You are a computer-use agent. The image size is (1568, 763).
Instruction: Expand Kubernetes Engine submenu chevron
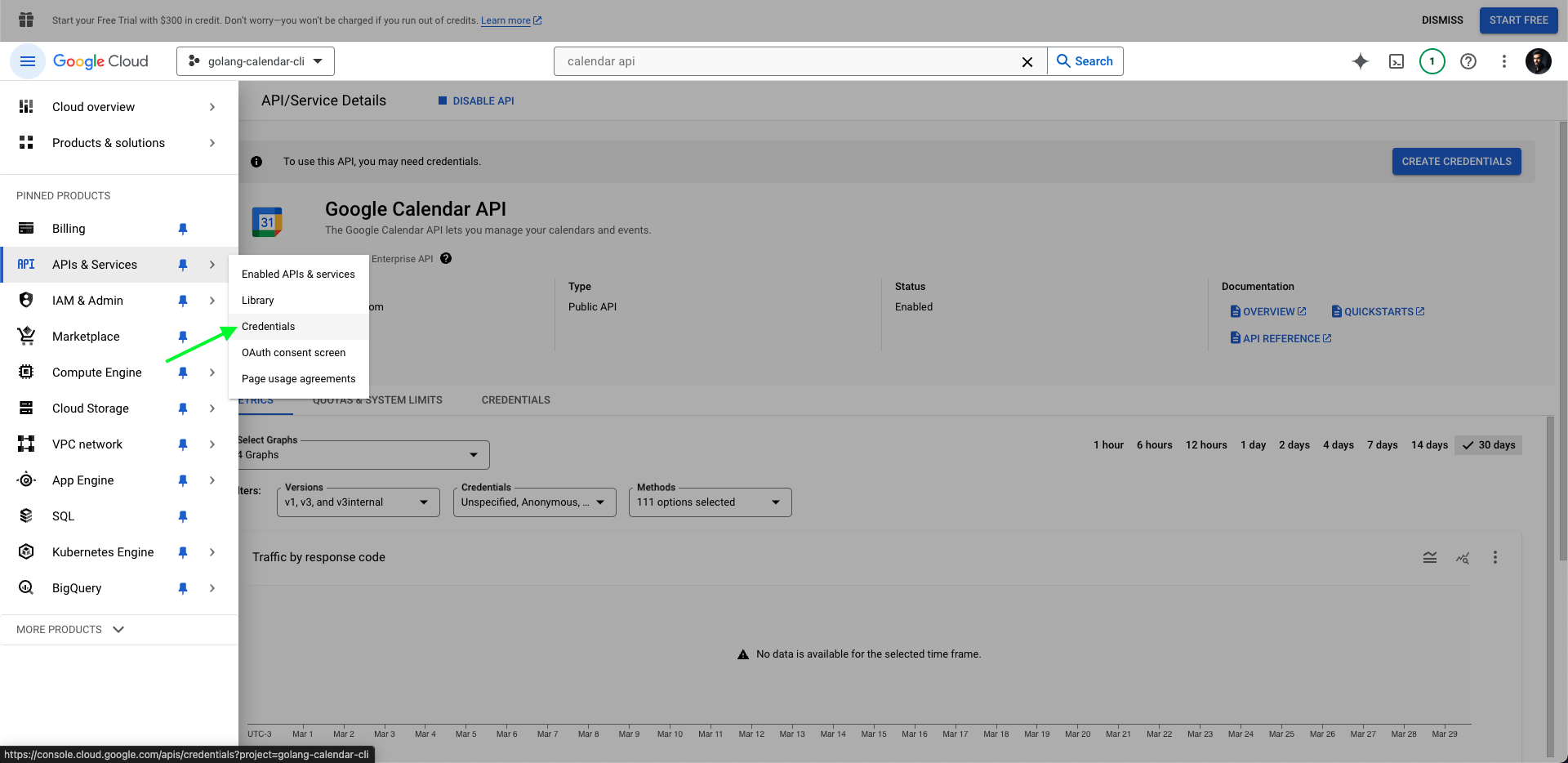click(212, 552)
